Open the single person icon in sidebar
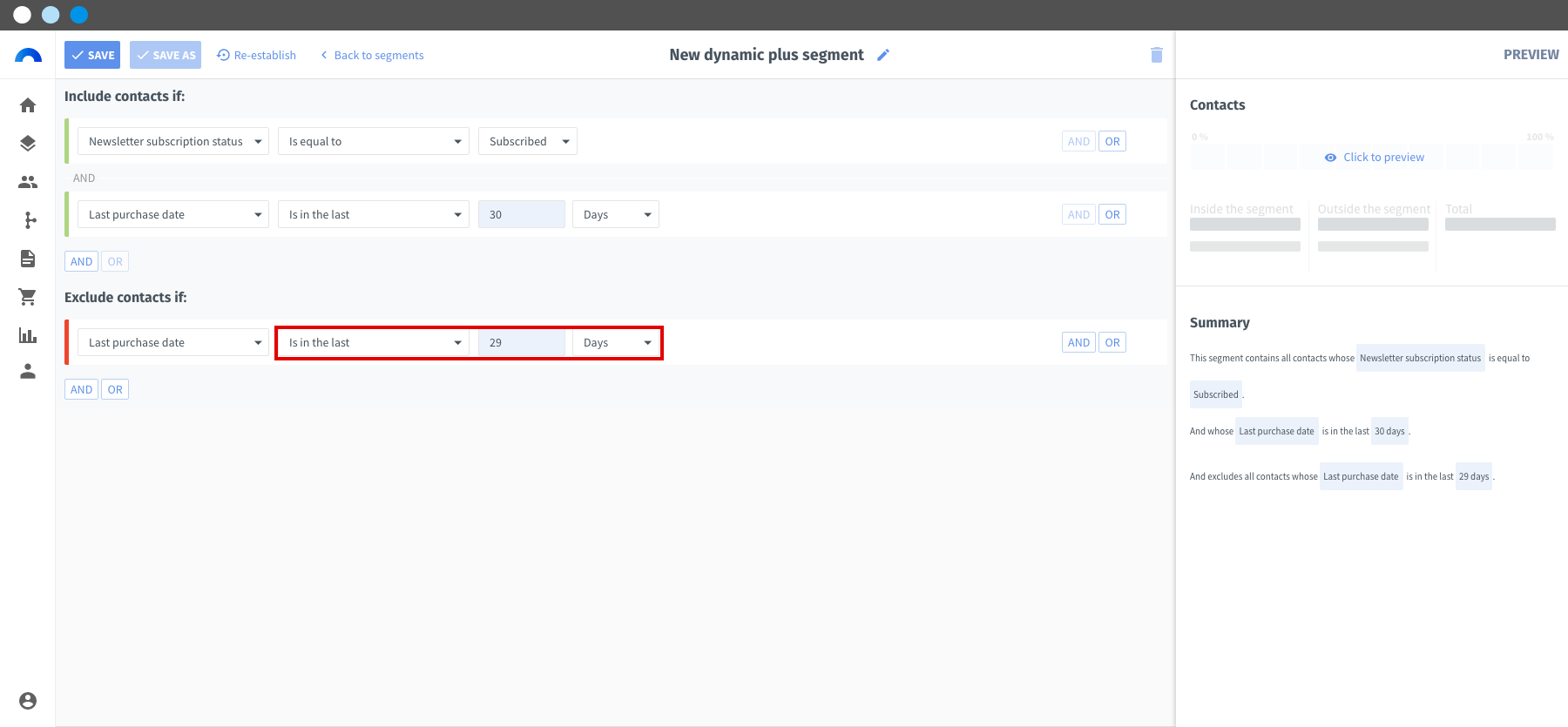This screenshot has width=1568, height=727. (x=28, y=372)
